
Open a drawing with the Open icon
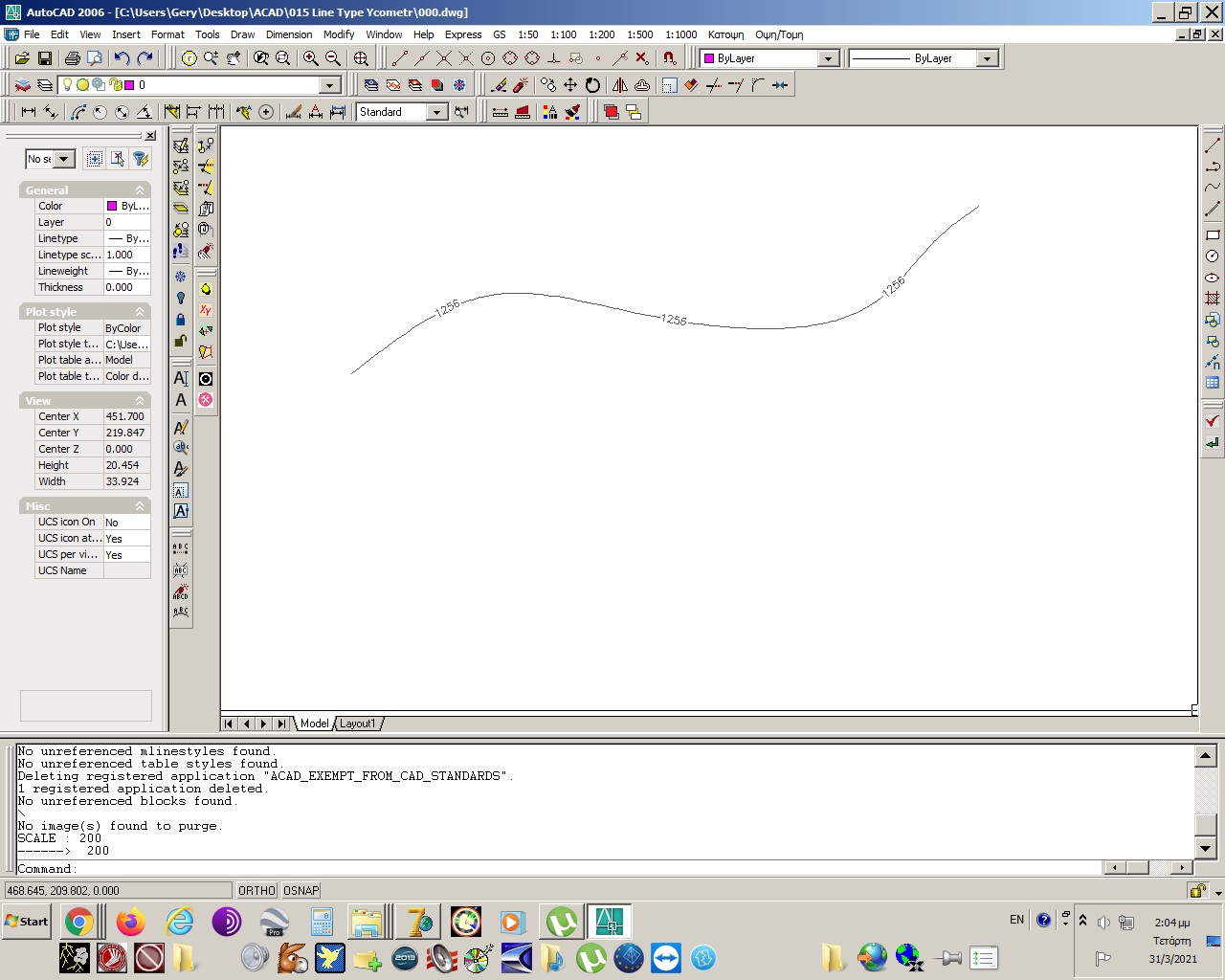22,57
